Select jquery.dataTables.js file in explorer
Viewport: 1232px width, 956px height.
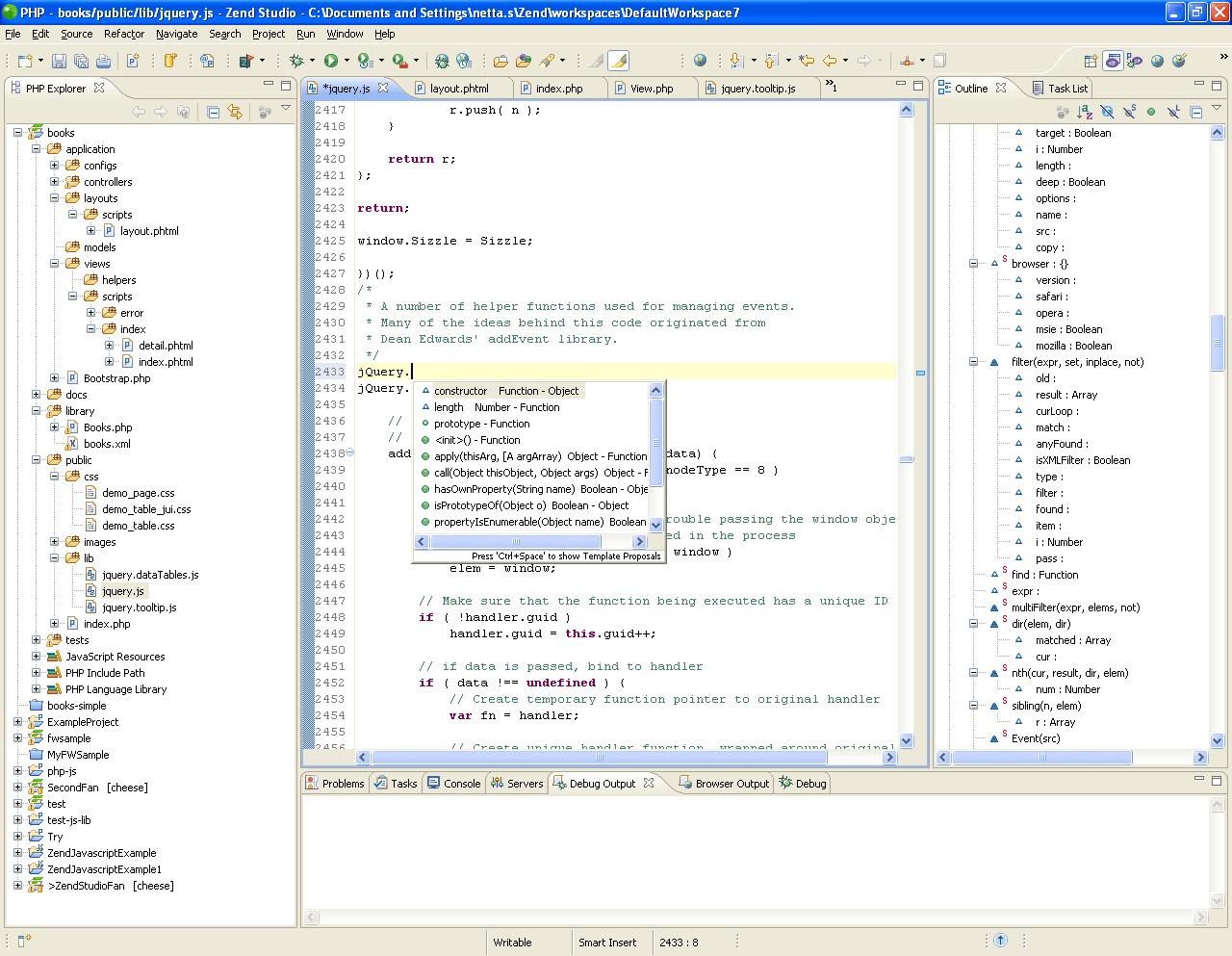coord(150,575)
